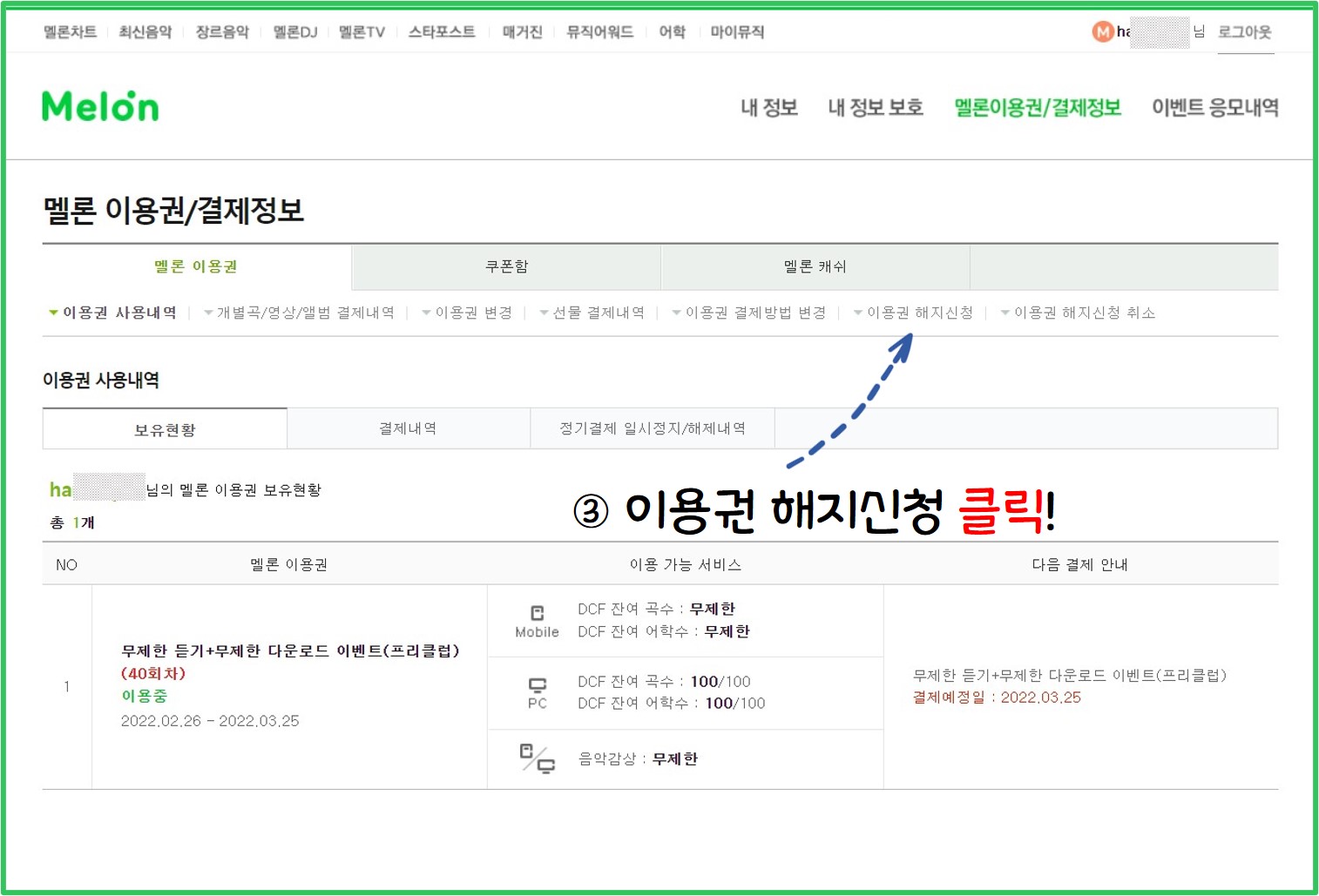The height and width of the screenshot is (896, 1319).
Task: Open 장르음악 in the top navigation
Action: click(222, 32)
